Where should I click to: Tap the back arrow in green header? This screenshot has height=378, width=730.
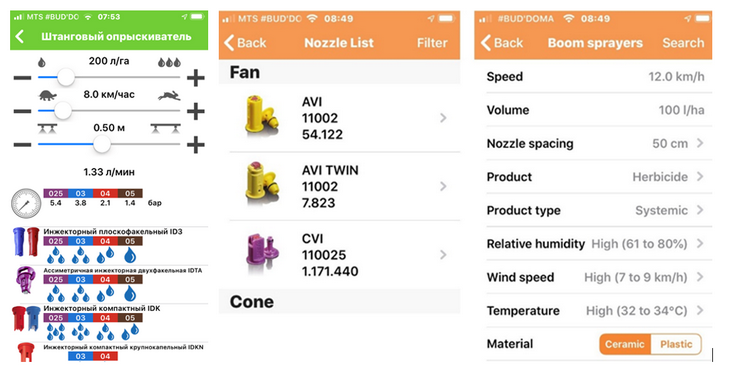coord(20,36)
